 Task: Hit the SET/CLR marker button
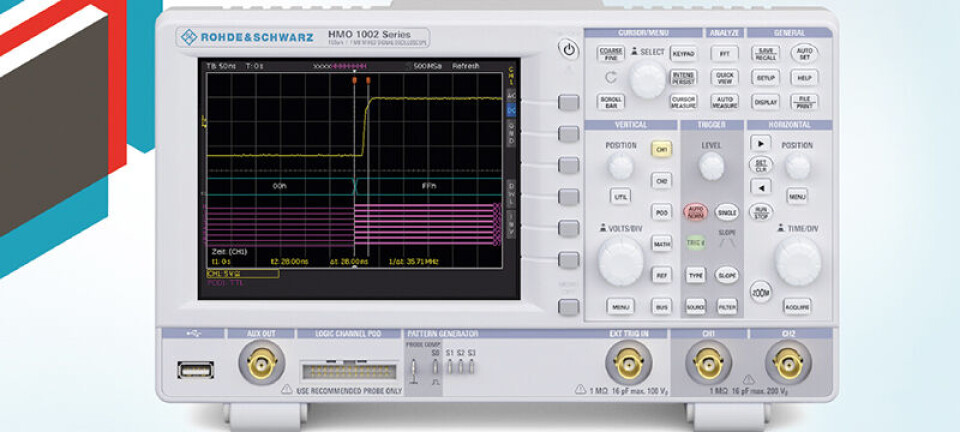click(760, 165)
